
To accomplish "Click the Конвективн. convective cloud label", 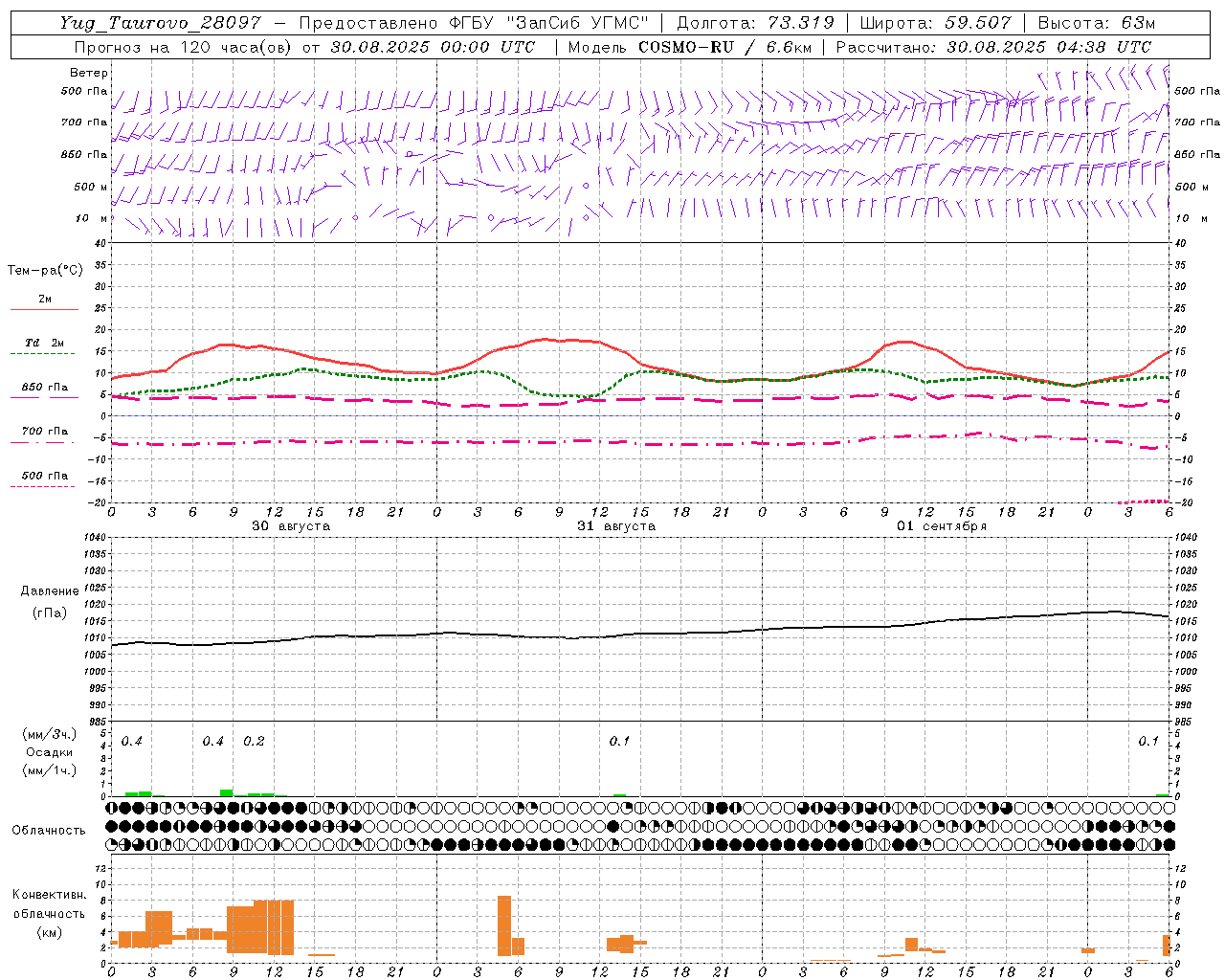I will (x=49, y=895).
